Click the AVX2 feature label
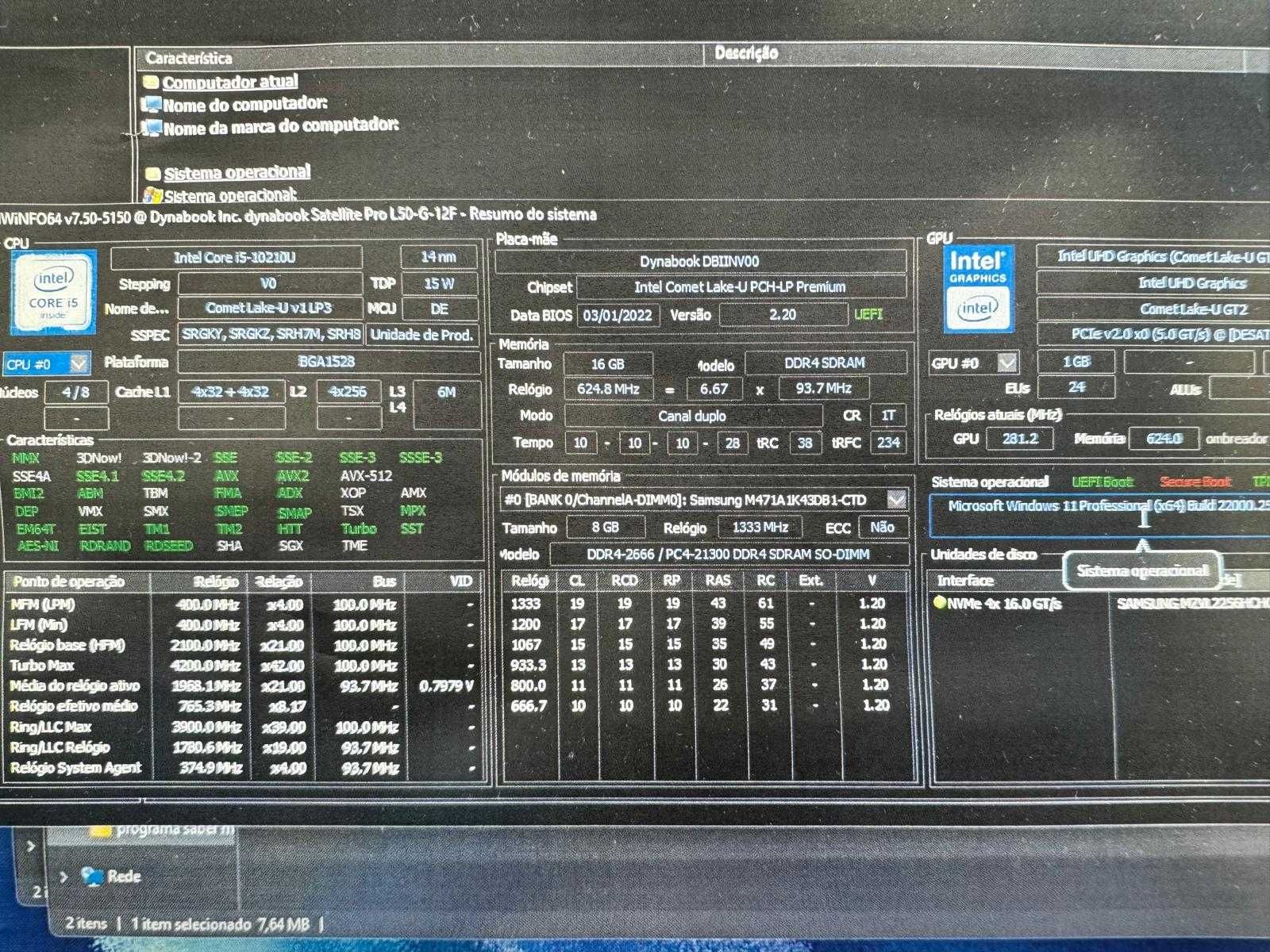The height and width of the screenshot is (952, 1270). pyautogui.click(x=292, y=476)
